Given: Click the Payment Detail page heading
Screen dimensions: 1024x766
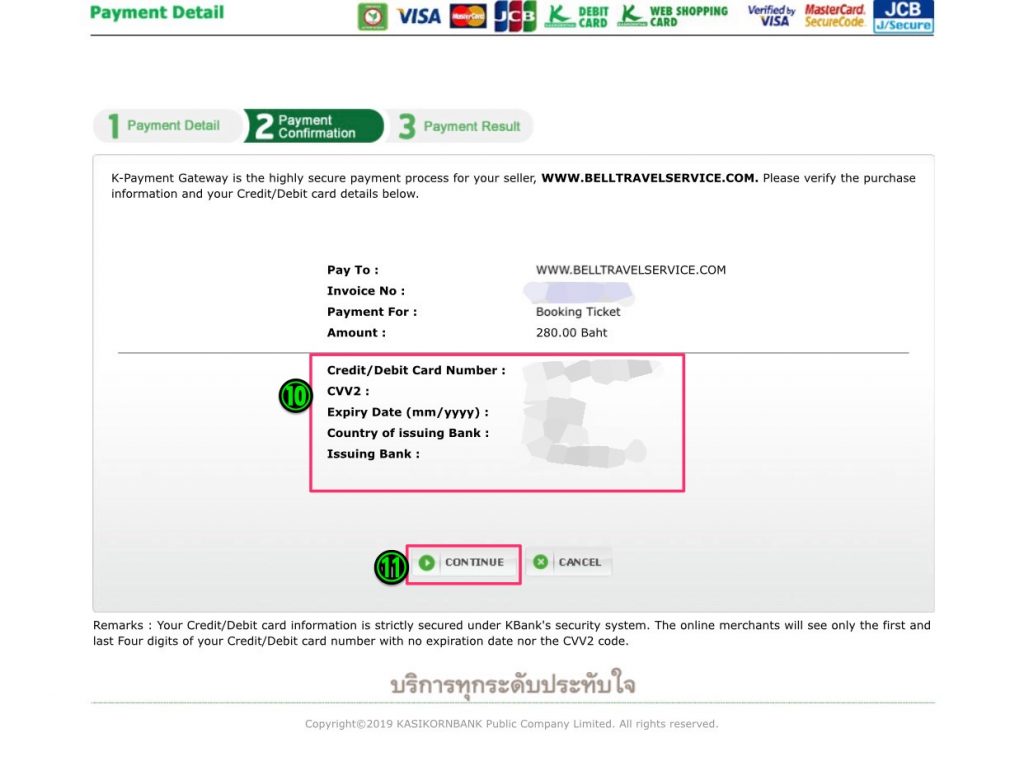Looking at the screenshot, I should 157,12.
